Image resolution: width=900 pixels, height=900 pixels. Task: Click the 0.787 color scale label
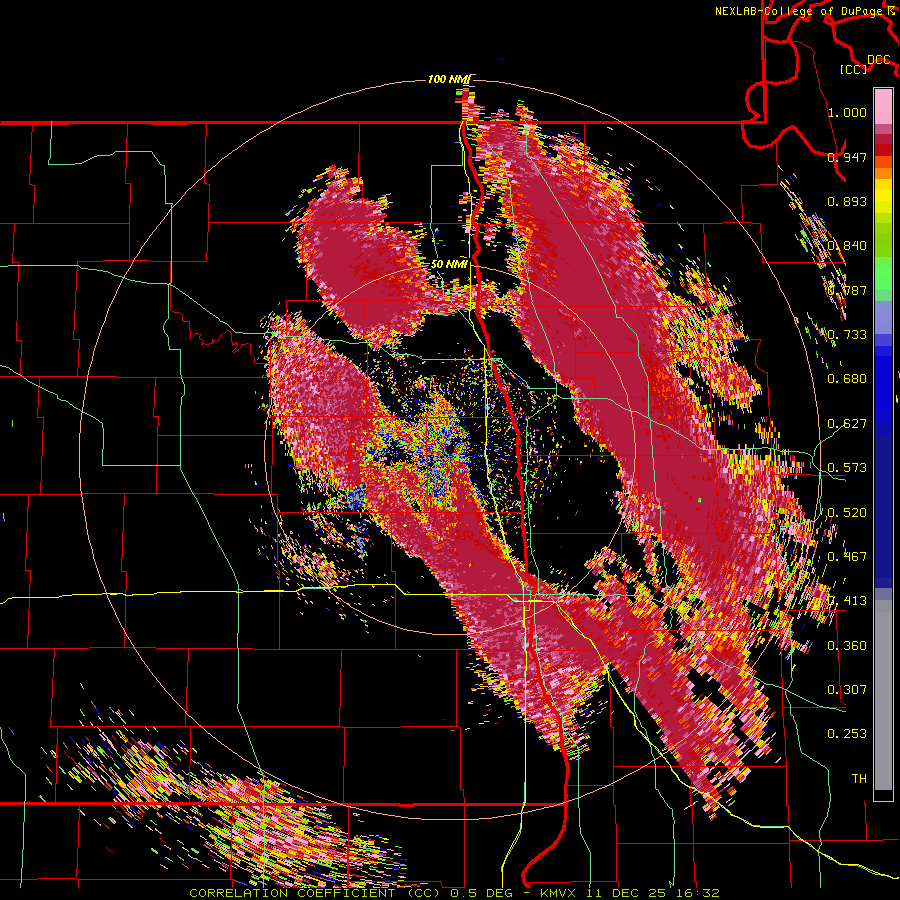pos(847,290)
